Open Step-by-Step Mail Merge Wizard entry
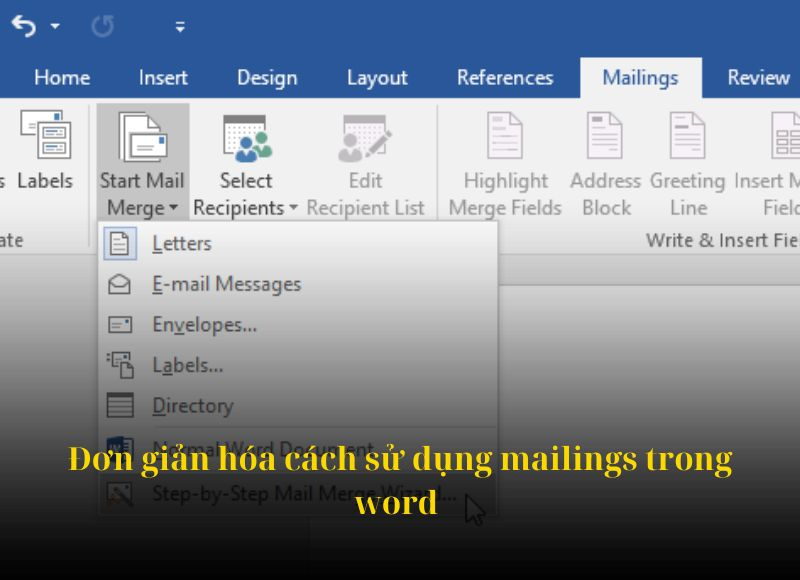Viewport: 800px width, 580px height. pyautogui.click(x=298, y=494)
